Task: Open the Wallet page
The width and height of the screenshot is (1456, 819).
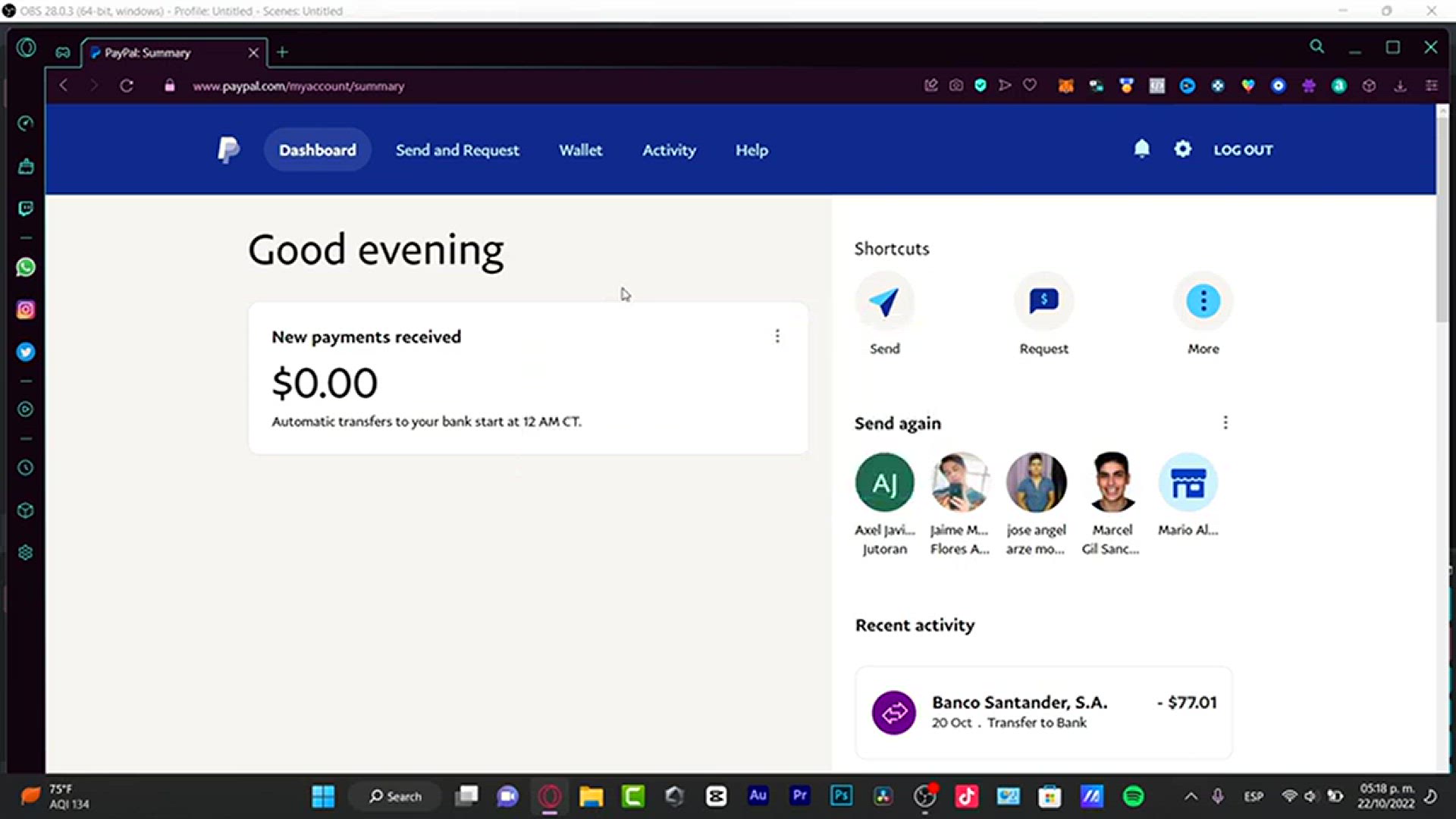Action: (x=581, y=150)
